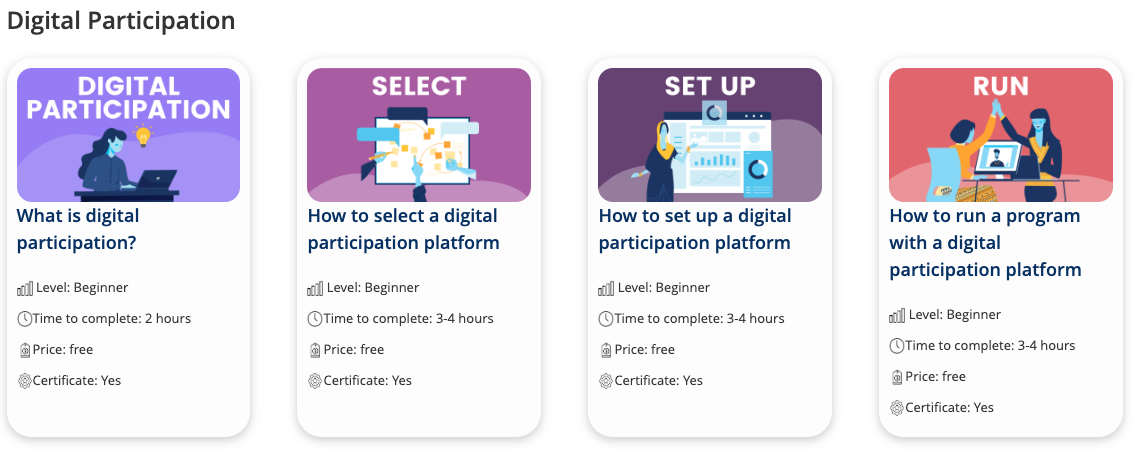Open "How to run a program" course link
This screenshot has width=1136, height=462.
(985, 243)
